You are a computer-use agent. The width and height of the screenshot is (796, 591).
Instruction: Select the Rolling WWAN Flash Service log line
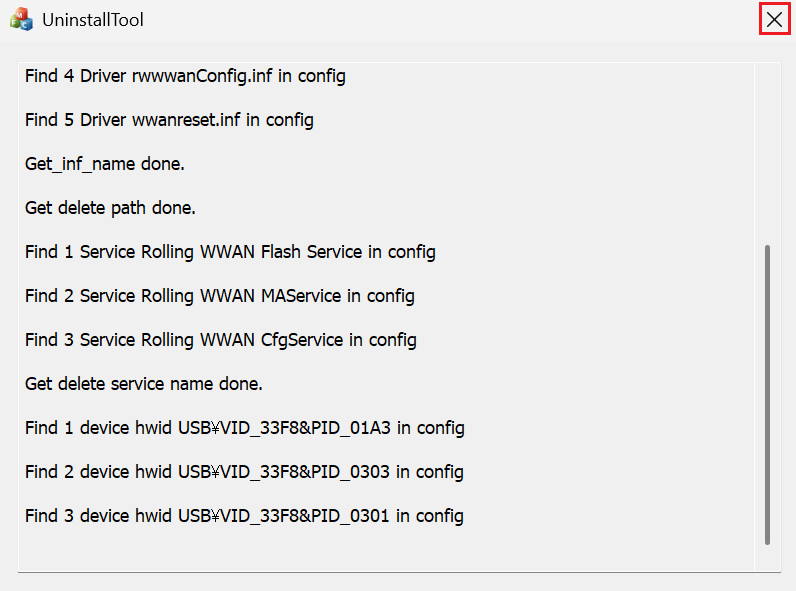pos(230,252)
